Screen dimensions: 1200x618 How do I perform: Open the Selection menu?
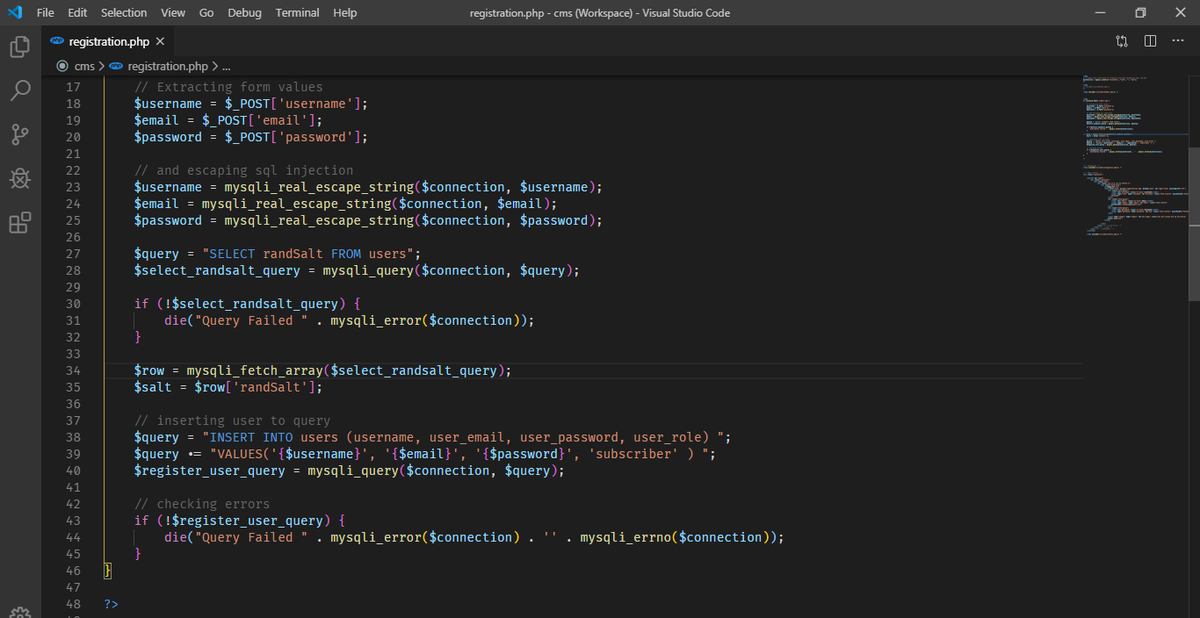pyautogui.click(x=124, y=13)
